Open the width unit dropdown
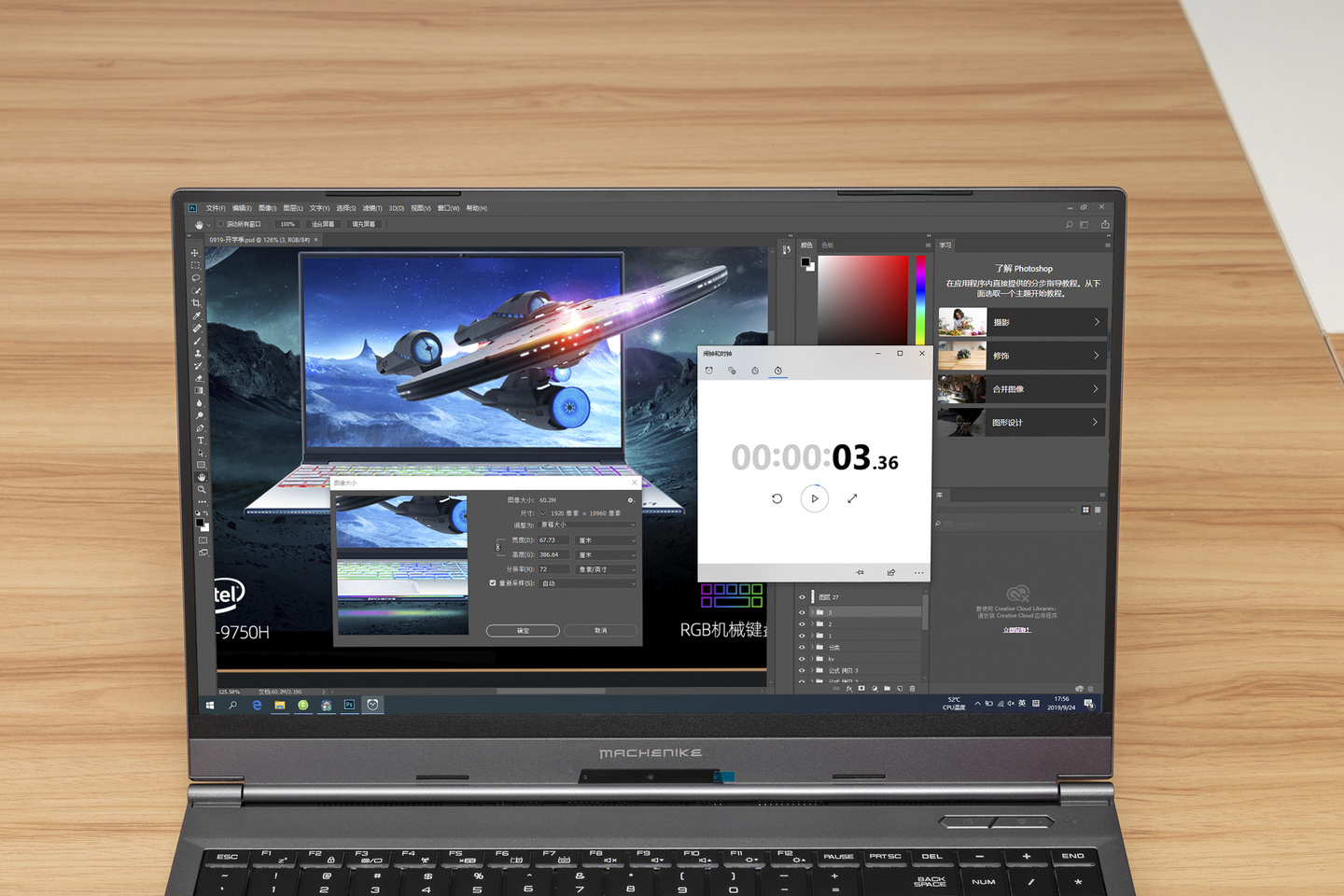Screen dimensions: 1344x896 point(608,540)
